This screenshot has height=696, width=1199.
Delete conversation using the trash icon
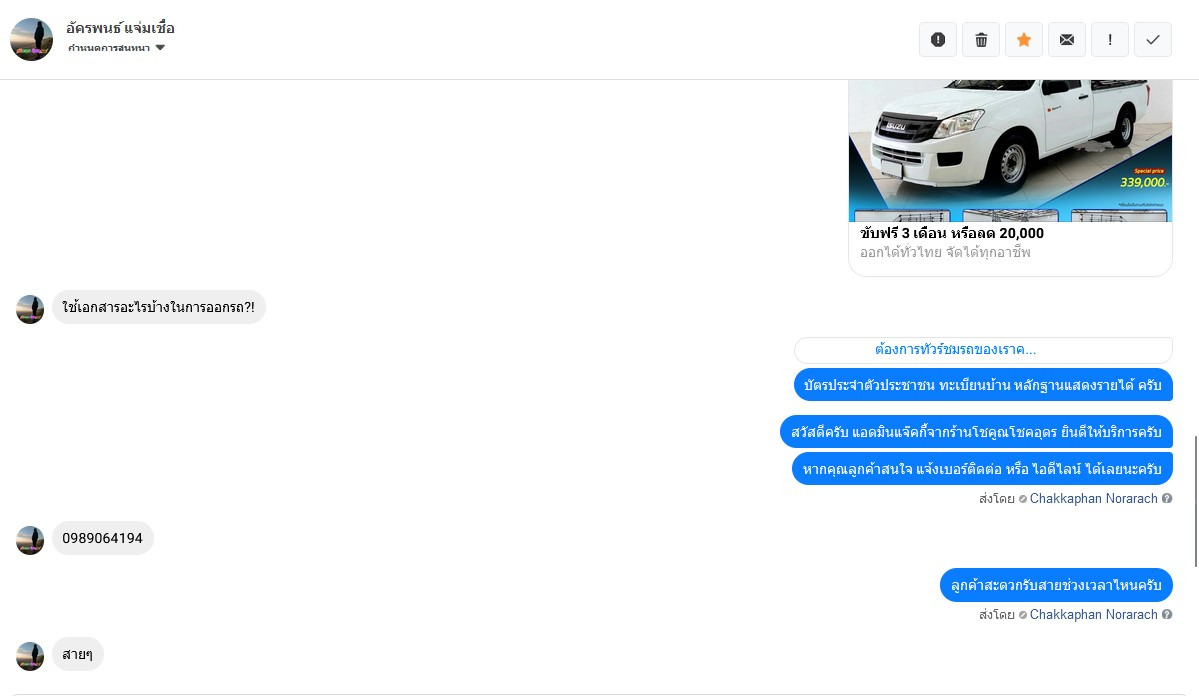click(981, 40)
